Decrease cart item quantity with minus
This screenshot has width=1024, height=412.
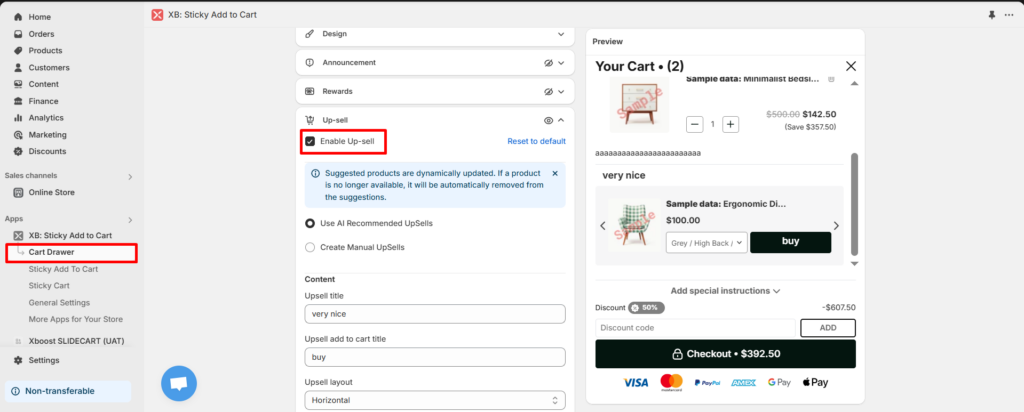pos(694,124)
